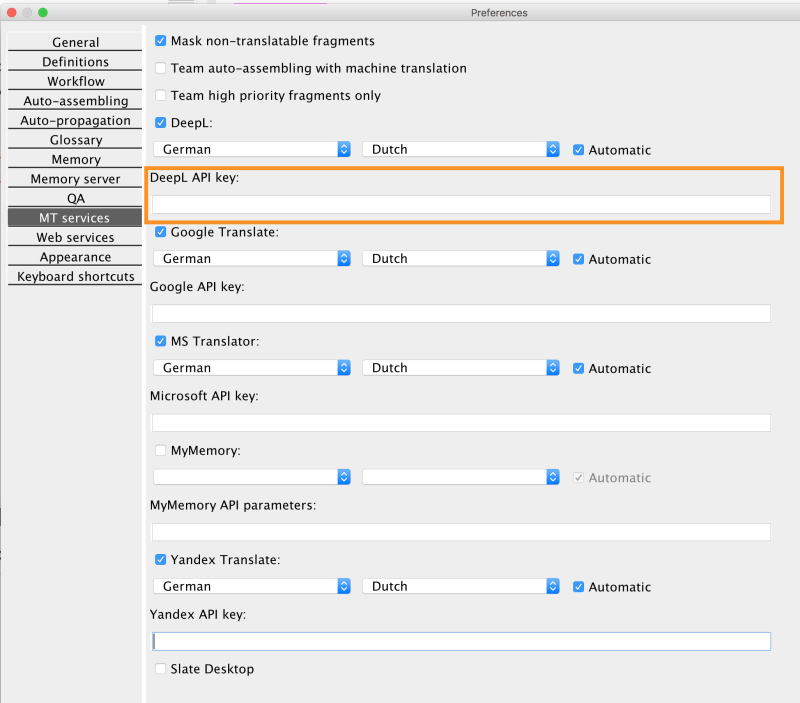The width and height of the screenshot is (800, 703).
Task: Enable the Slate Desktop checkbox
Action: (x=160, y=668)
